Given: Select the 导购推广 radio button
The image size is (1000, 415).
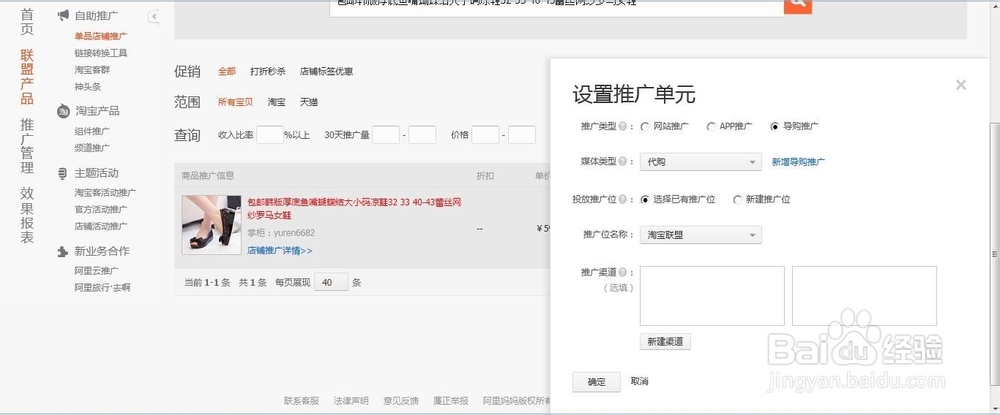Looking at the screenshot, I should point(774,126).
